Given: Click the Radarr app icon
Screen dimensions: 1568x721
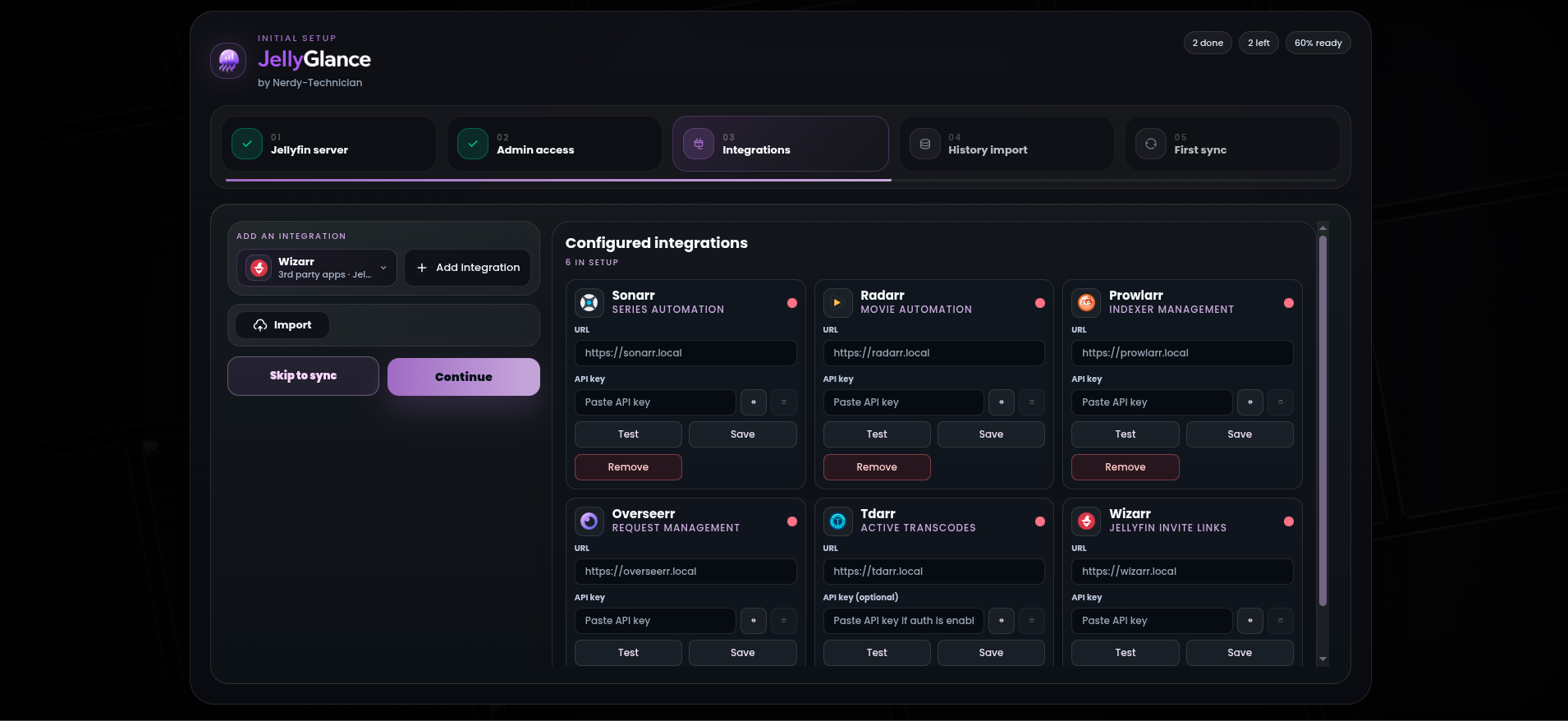Looking at the screenshot, I should click(x=837, y=302).
